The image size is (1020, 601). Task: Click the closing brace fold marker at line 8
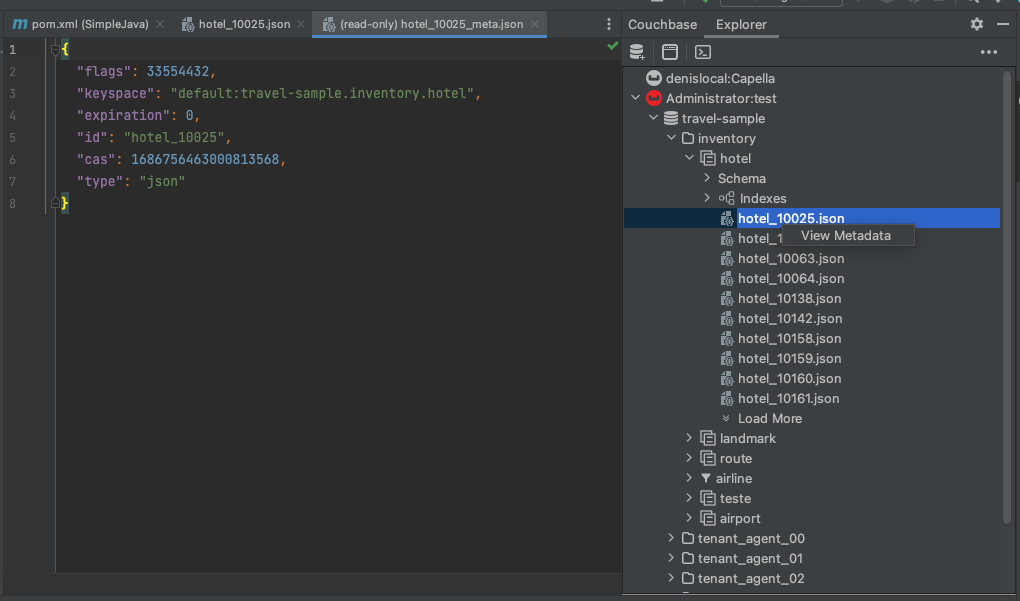[55, 203]
